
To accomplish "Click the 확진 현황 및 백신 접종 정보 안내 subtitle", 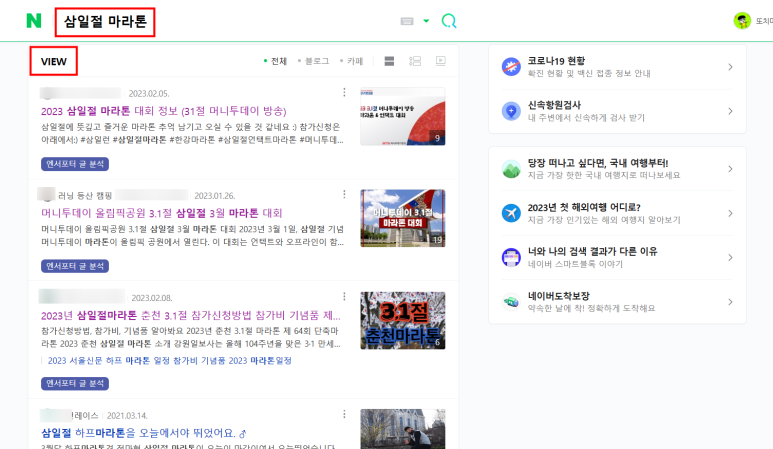I will point(589,73).
